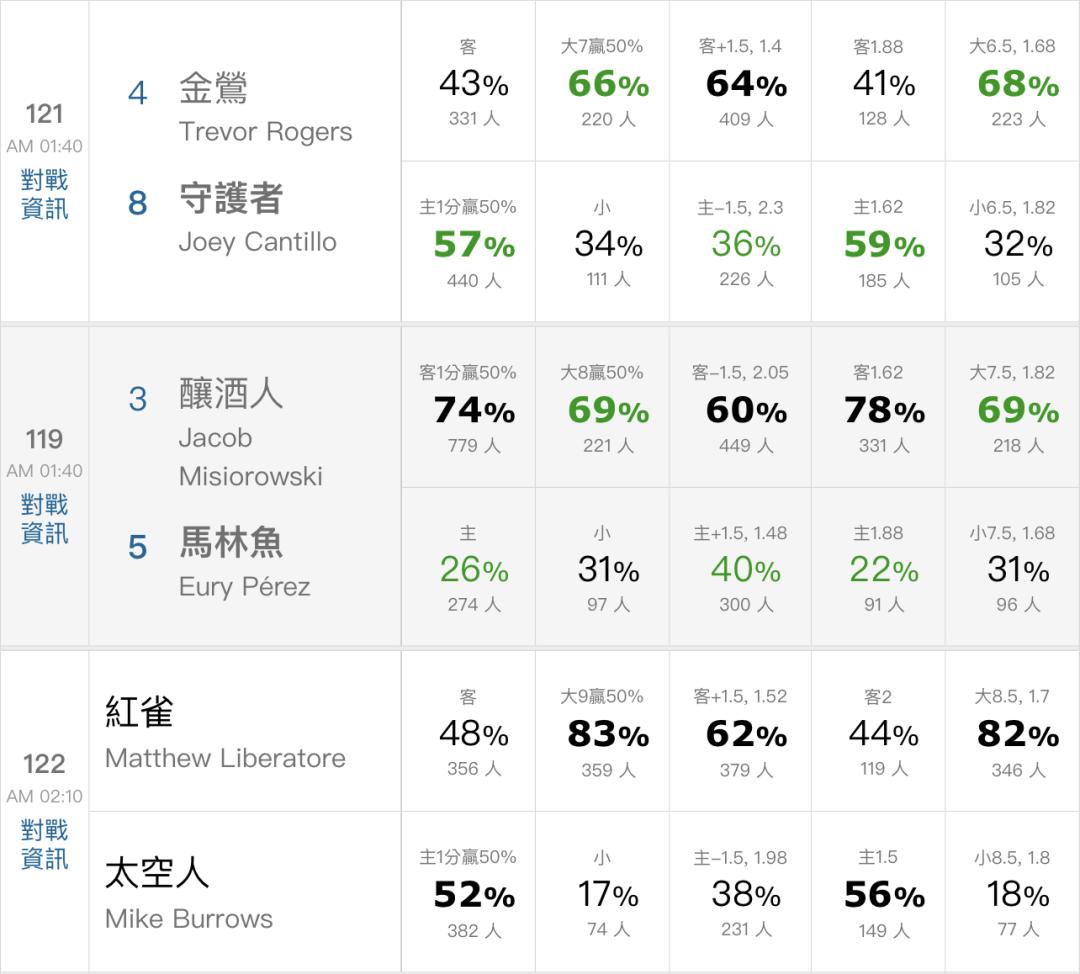The height and width of the screenshot is (974, 1080).
Task: Click the 太空人 team name
Action: point(157,873)
